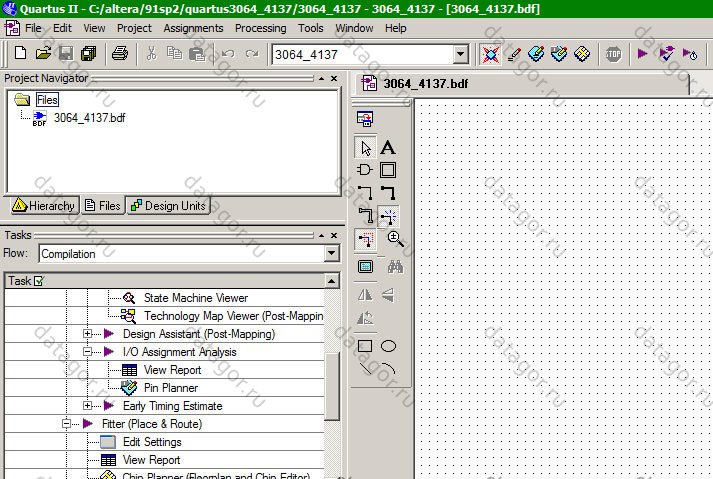Open the Flow Compilation dropdown

(x=332, y=253)
